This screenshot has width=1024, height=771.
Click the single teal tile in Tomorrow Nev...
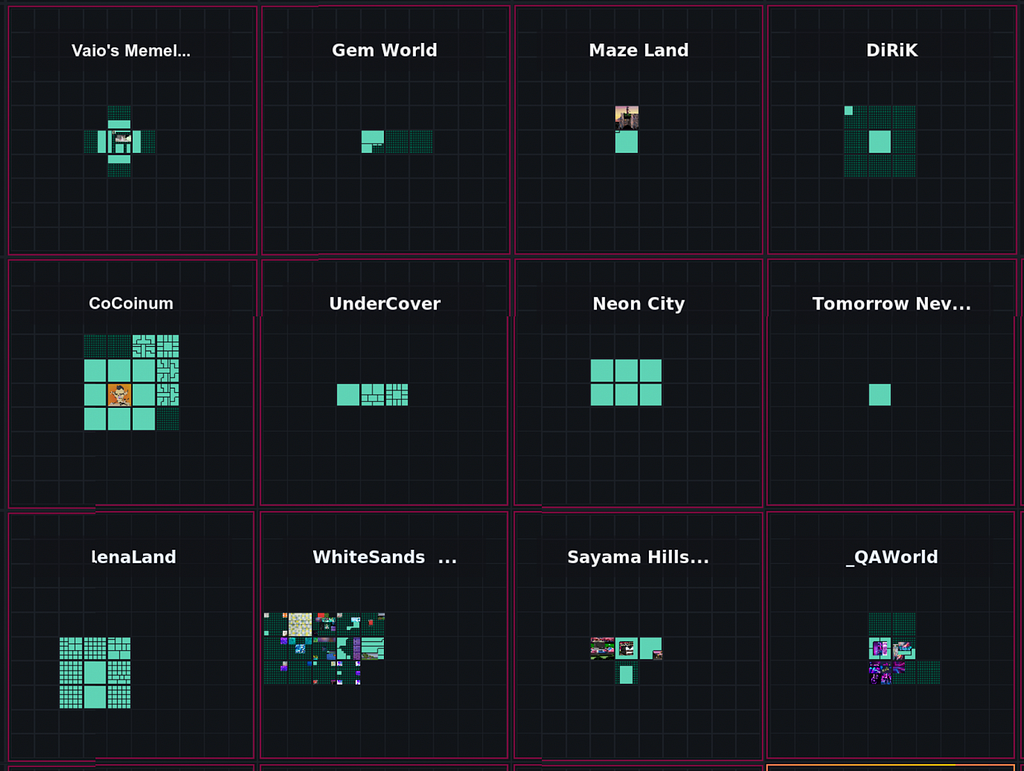(x=880, y=395)
